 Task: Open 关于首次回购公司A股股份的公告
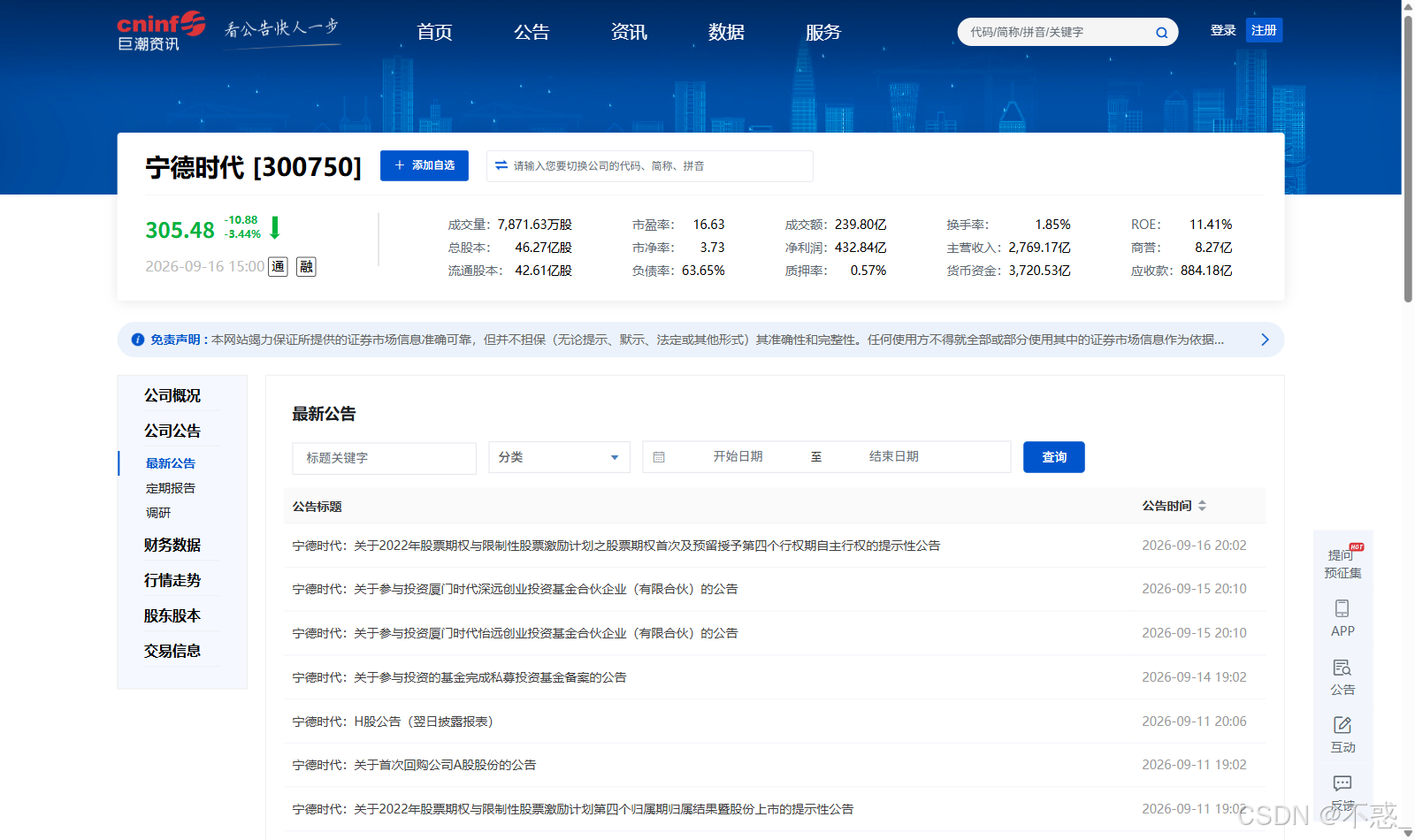click(414, 765)
